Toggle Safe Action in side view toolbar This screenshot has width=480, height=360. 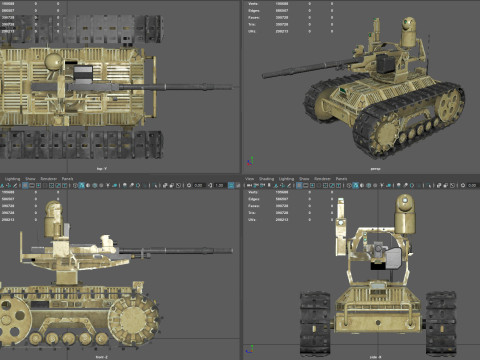[x=332, y=185]
